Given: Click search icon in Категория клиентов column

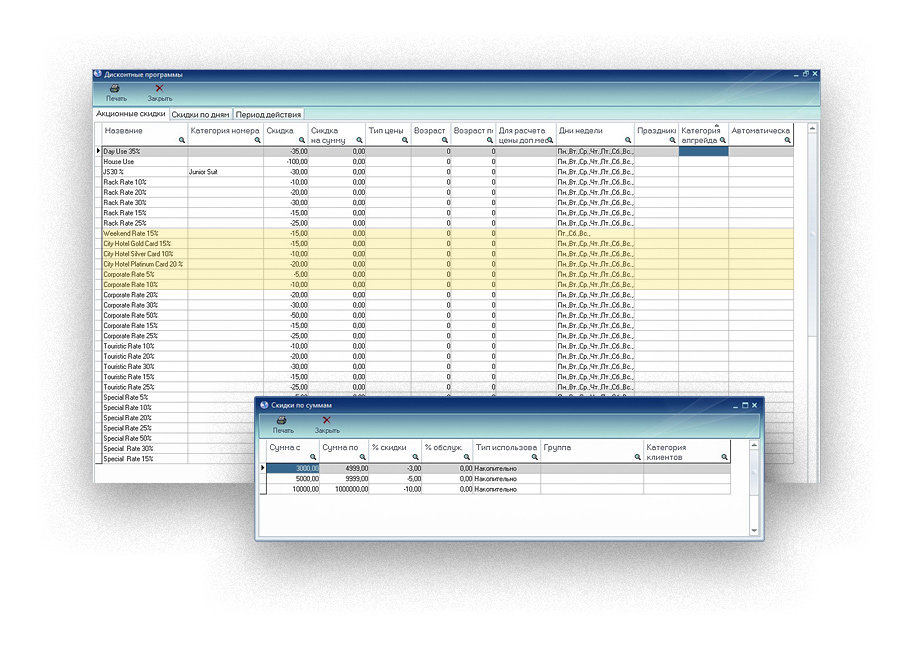Looking at the screenshot, I should 723,457.
